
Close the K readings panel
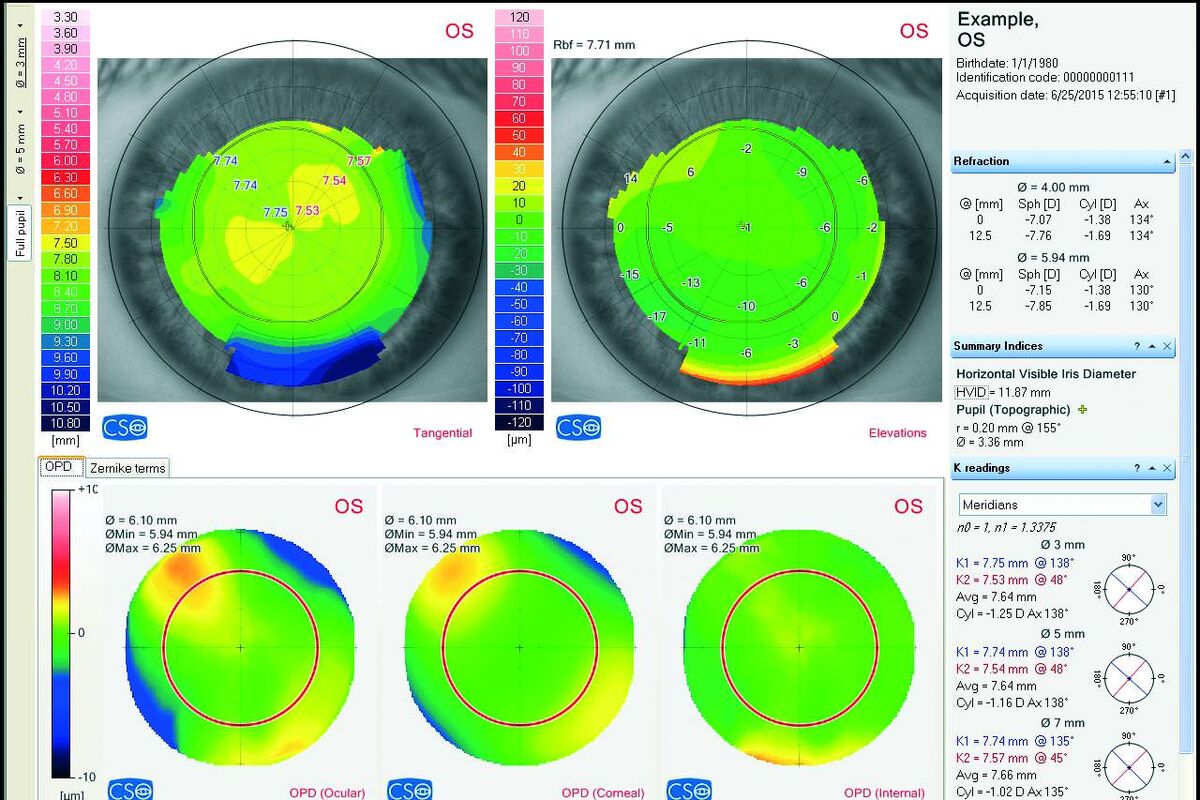tap(1167, 468)
